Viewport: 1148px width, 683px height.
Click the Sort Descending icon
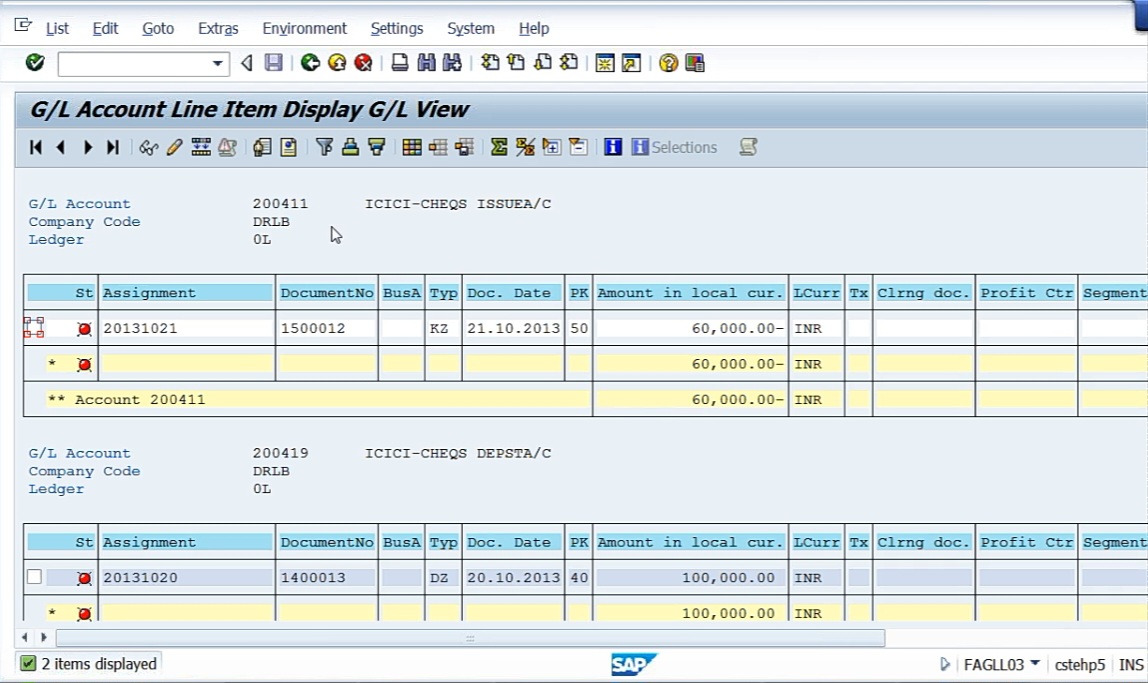coord(376,147)
